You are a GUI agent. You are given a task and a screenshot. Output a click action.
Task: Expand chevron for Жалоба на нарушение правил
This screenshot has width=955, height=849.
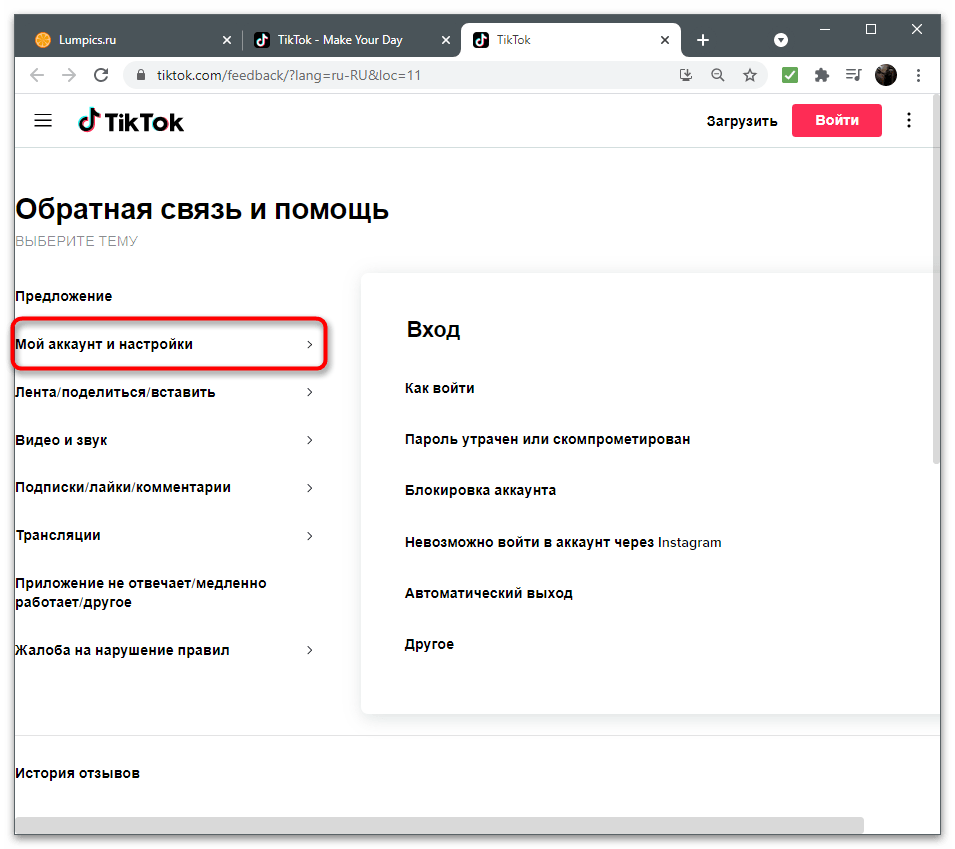(x=309, y=650)
